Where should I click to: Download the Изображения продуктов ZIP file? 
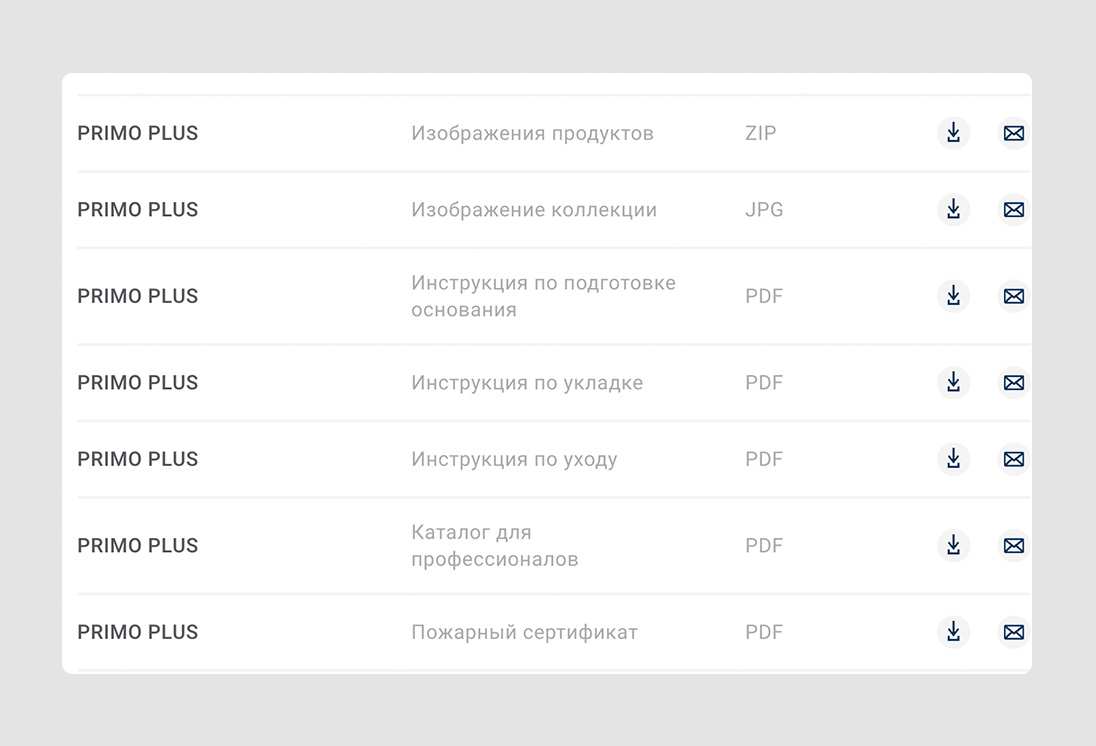click(953, 133)
